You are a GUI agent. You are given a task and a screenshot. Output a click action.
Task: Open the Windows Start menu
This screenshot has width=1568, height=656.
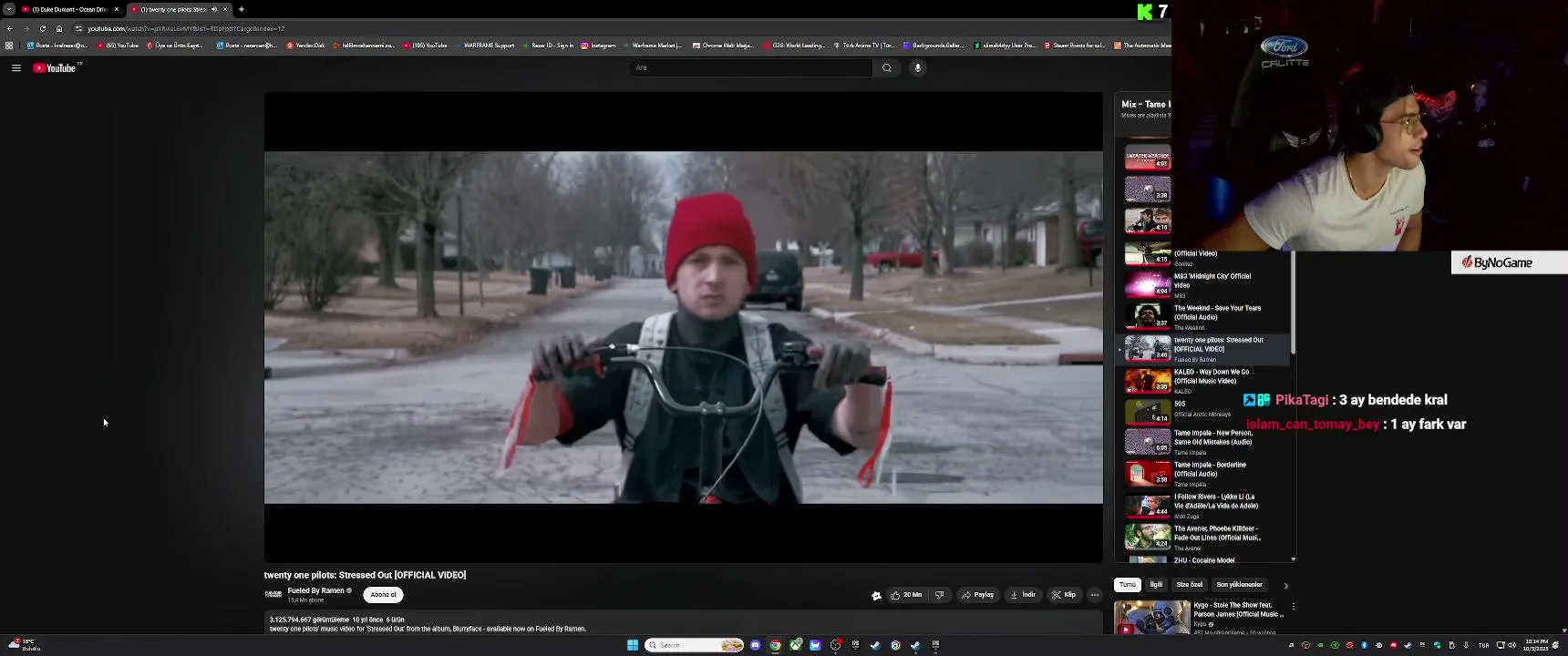pos(633,645)
